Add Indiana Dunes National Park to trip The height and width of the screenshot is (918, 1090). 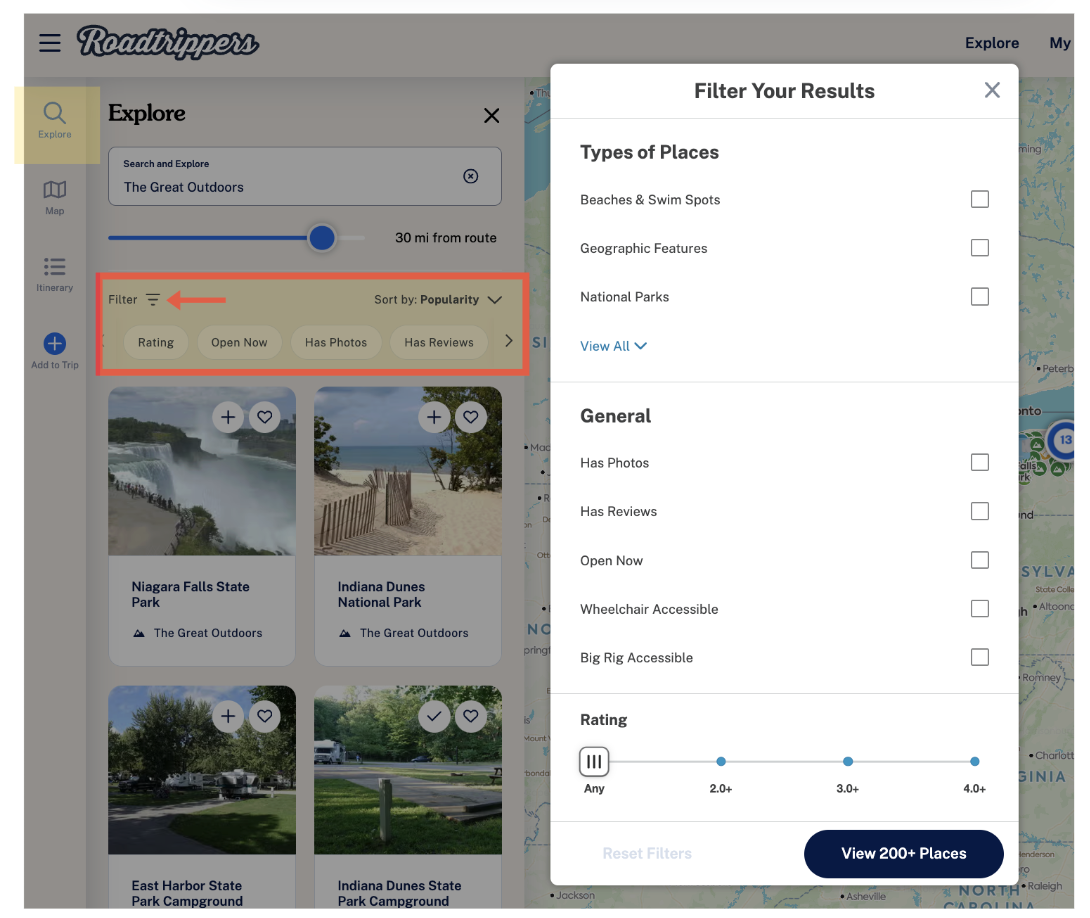pyautogui.click(x=434, y=417)
